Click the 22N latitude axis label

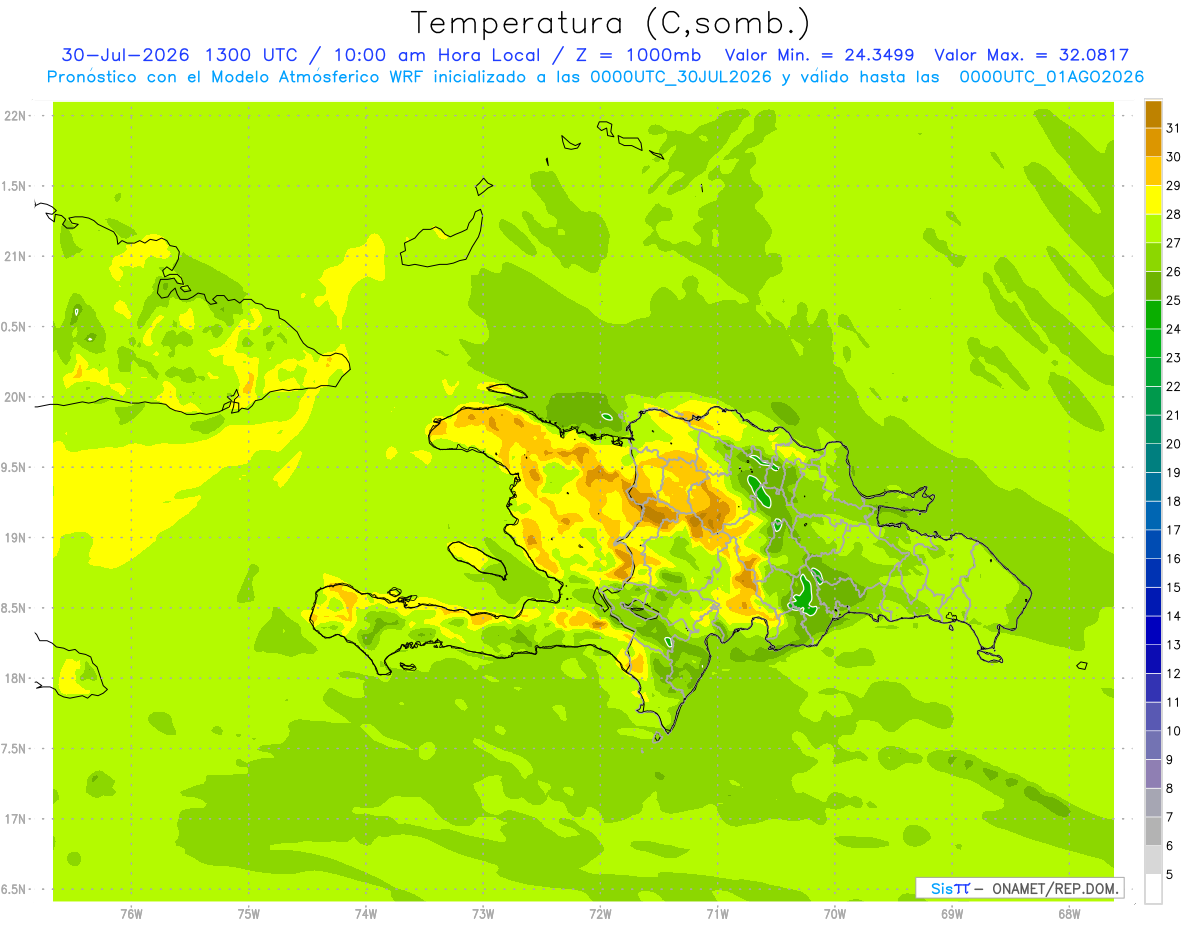click(x=16, y=116)
